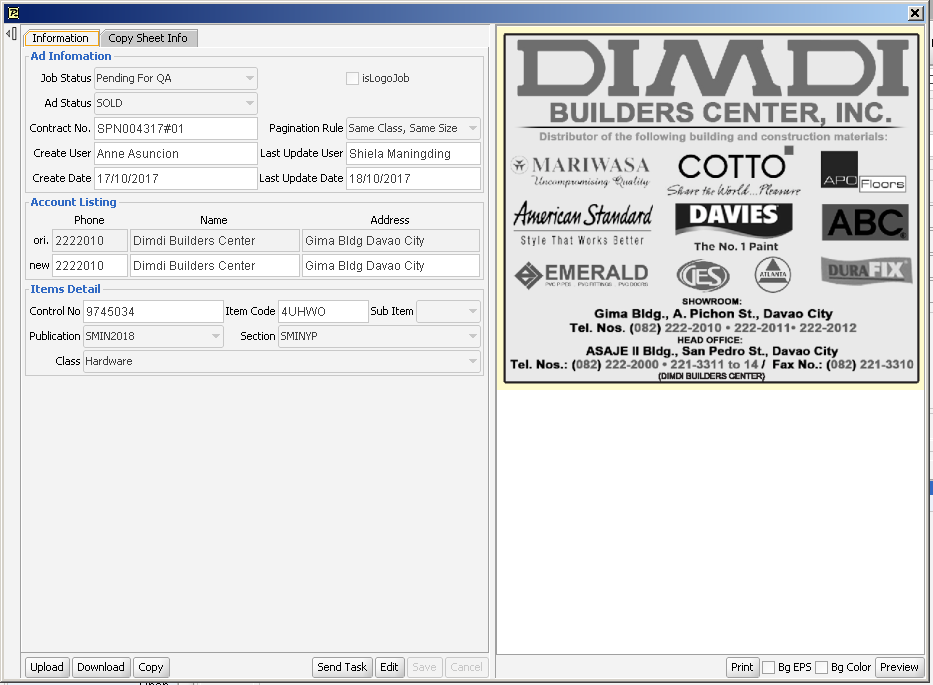933x685 pixels.
Task: Click the Create User field
Action: [176, 154]
